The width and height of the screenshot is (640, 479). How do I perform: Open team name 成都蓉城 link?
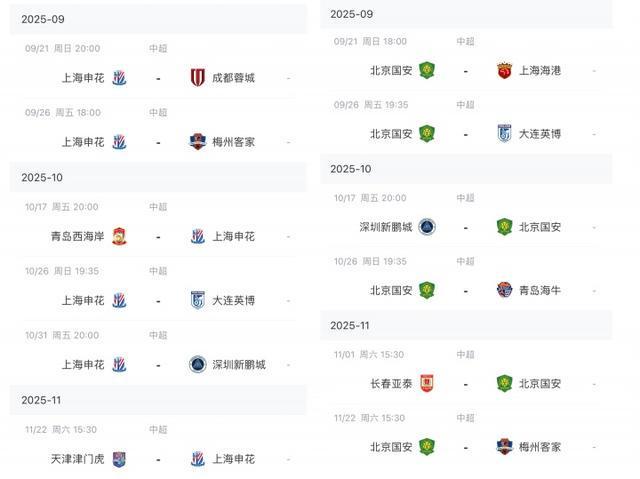233,78
